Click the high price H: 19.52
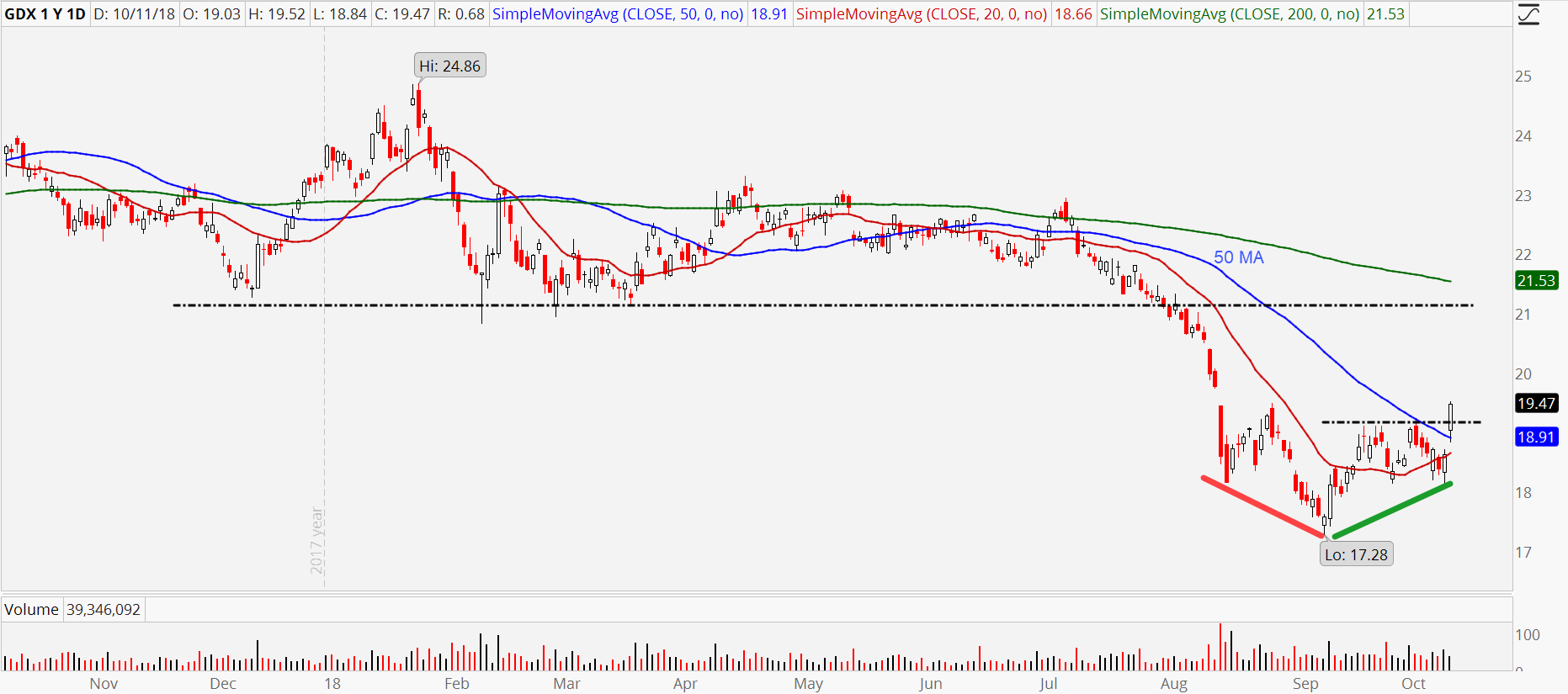The image size is (1568, 694). (x=277, y=14)
